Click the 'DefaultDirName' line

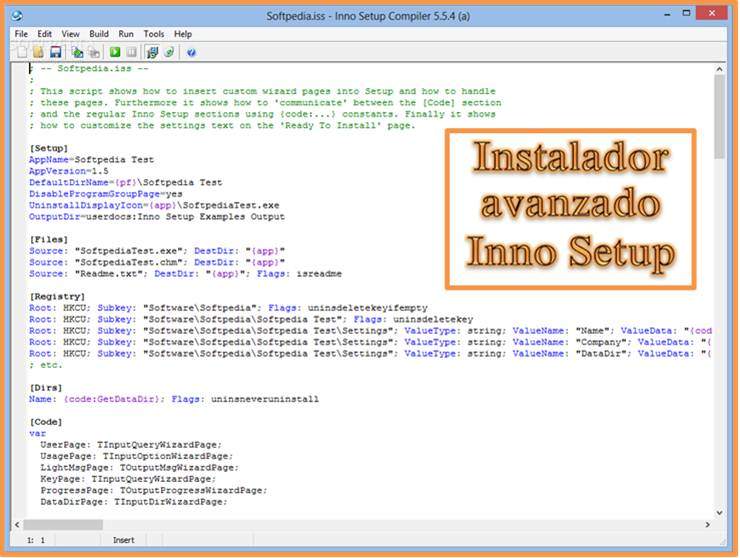click(126, 182)
